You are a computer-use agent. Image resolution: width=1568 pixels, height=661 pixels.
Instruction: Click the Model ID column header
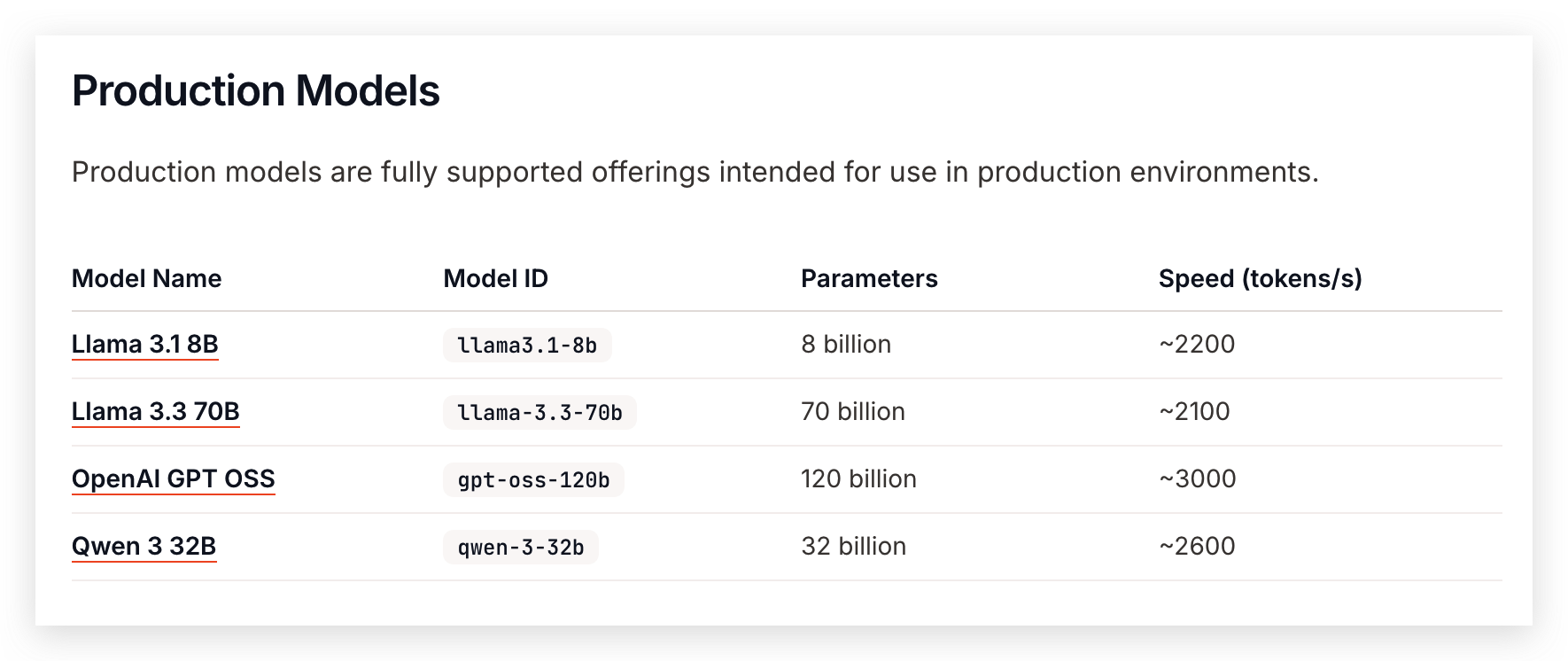click(496, 278)
